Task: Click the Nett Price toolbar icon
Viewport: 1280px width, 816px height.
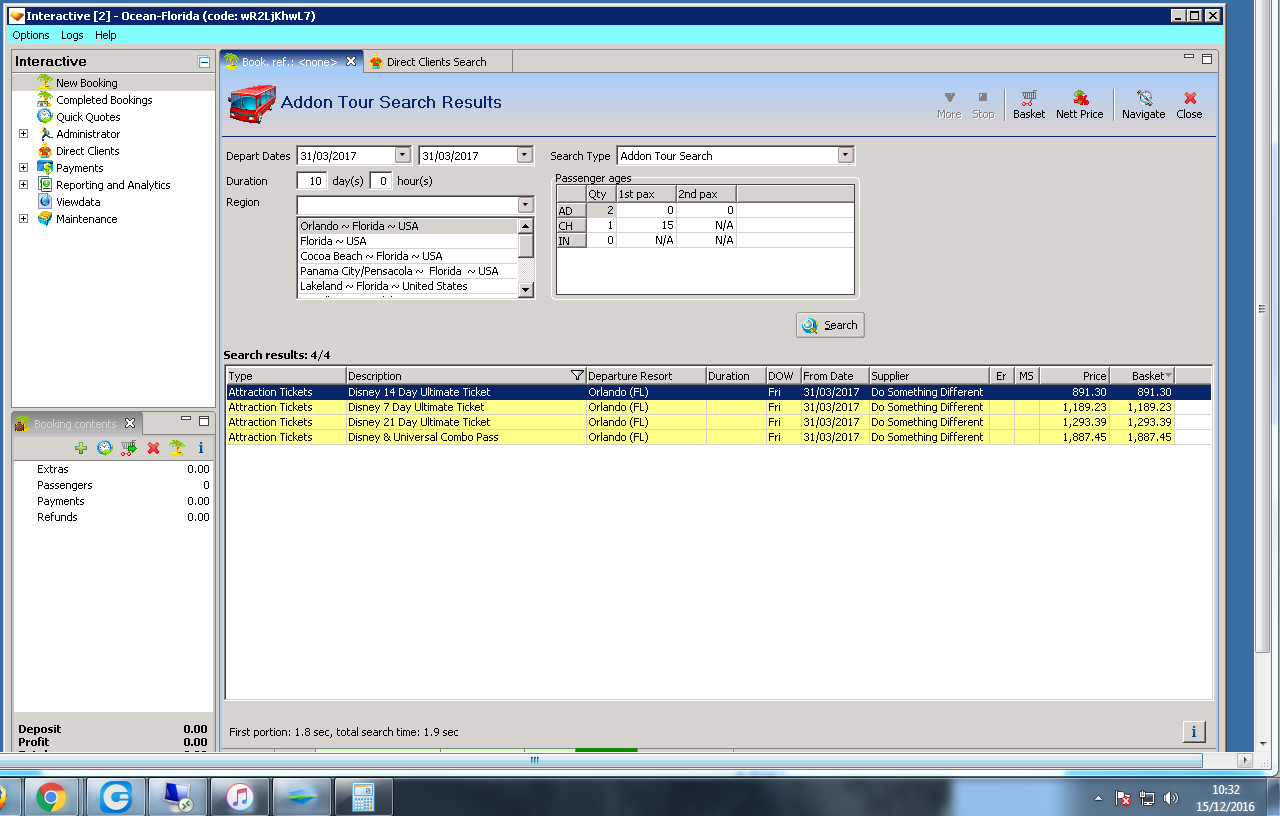Action: [1079, 104]
